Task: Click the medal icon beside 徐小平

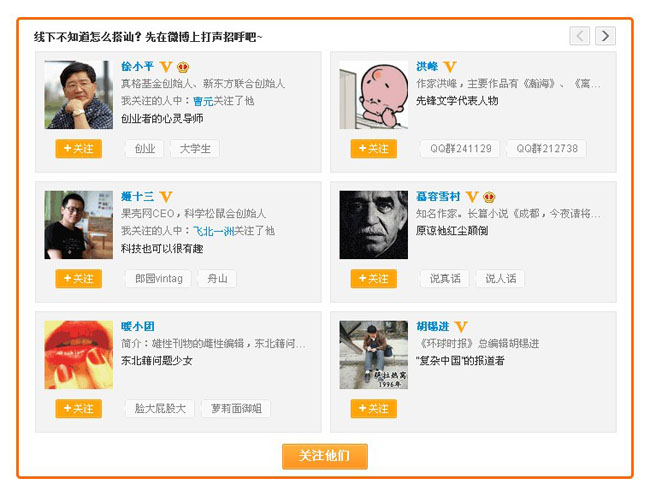Action: [183, 67]
